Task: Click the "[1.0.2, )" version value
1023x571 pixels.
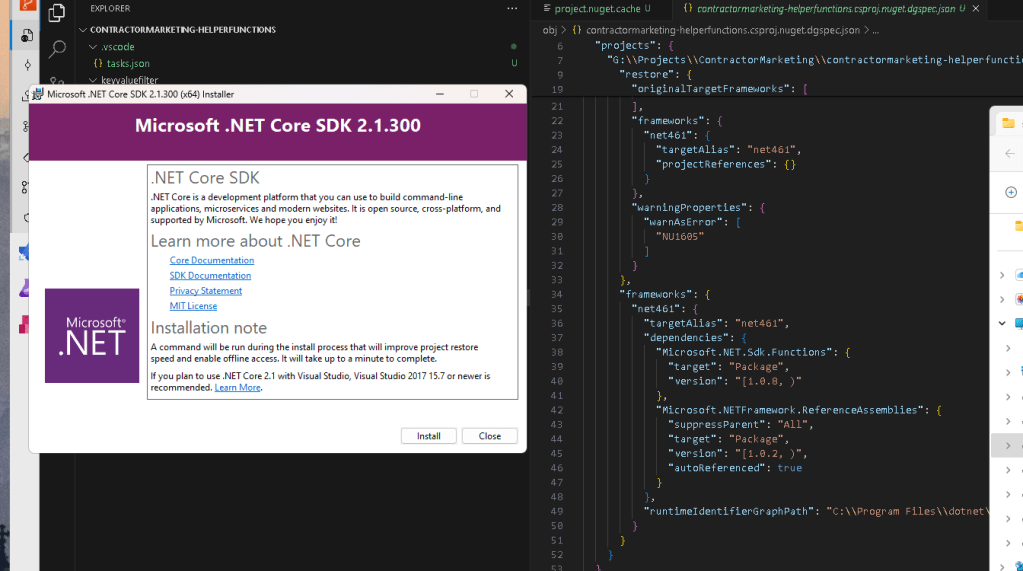Action: pos(768,454)
